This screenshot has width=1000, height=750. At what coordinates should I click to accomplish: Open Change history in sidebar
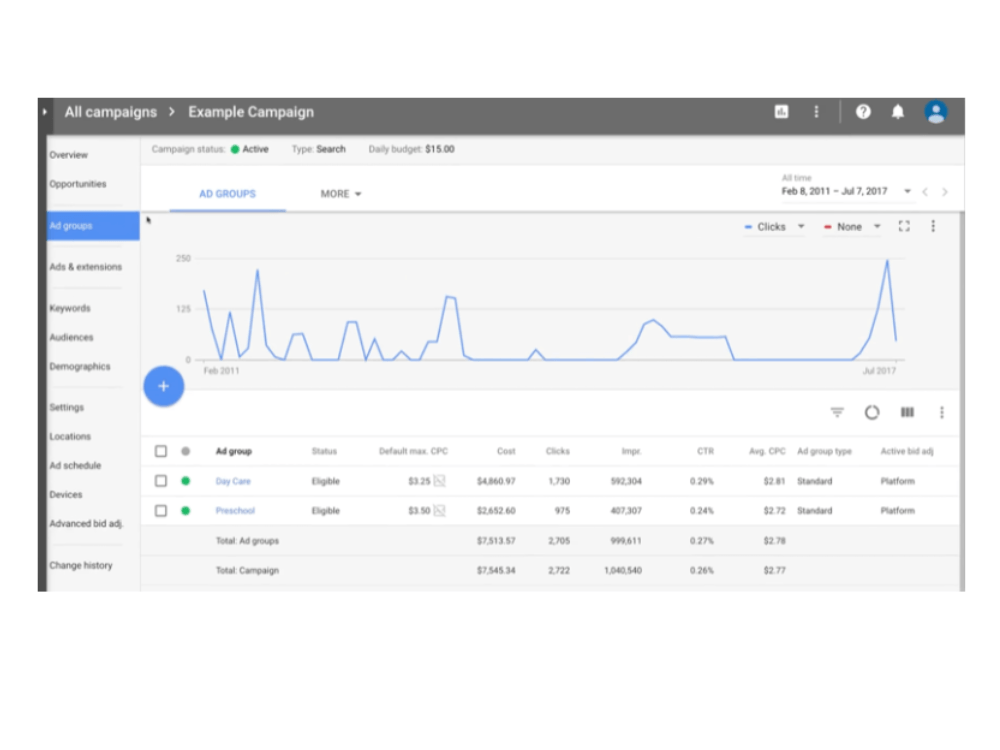coord(80,565)
